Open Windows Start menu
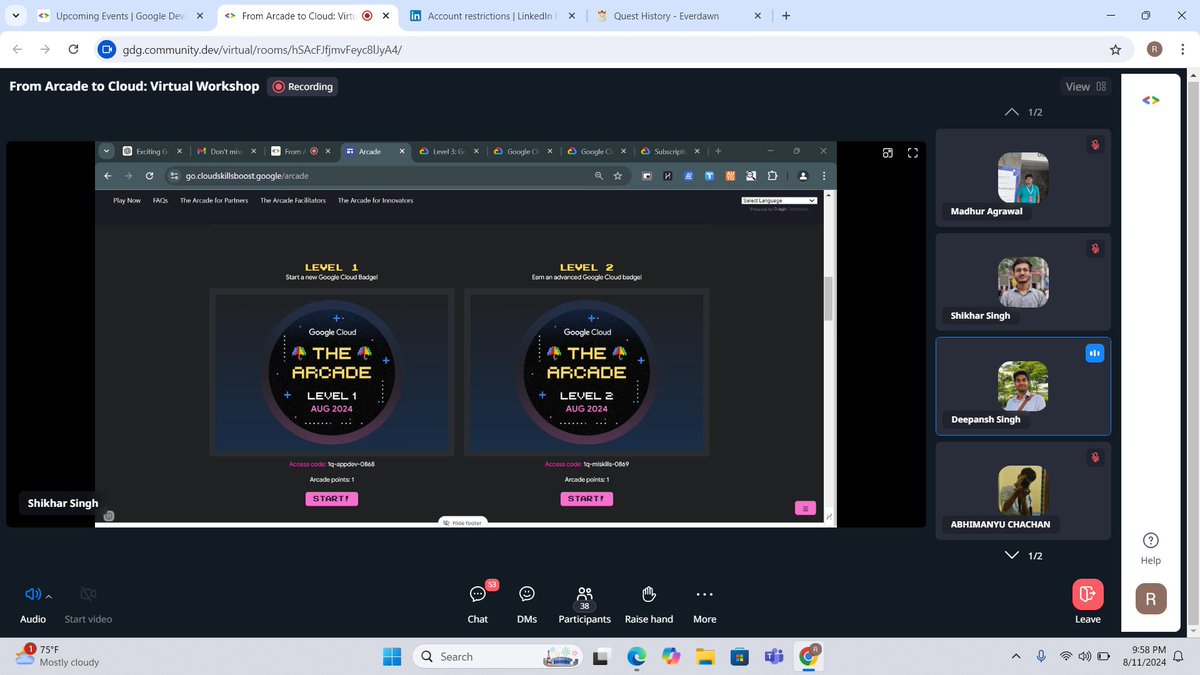 [x=393, y=656]
